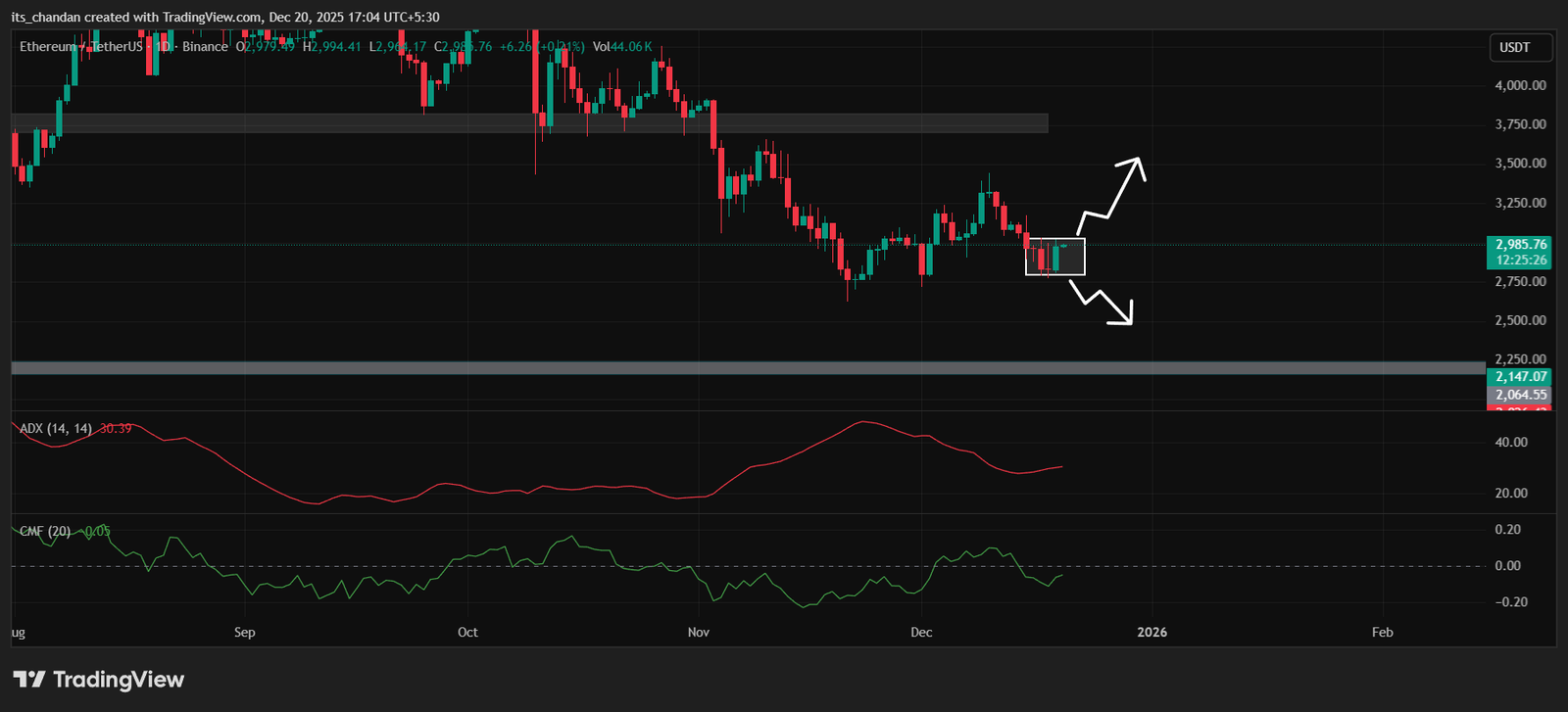Click the green 2,147.07 price tag
1568x712 pixels.
1520,376
